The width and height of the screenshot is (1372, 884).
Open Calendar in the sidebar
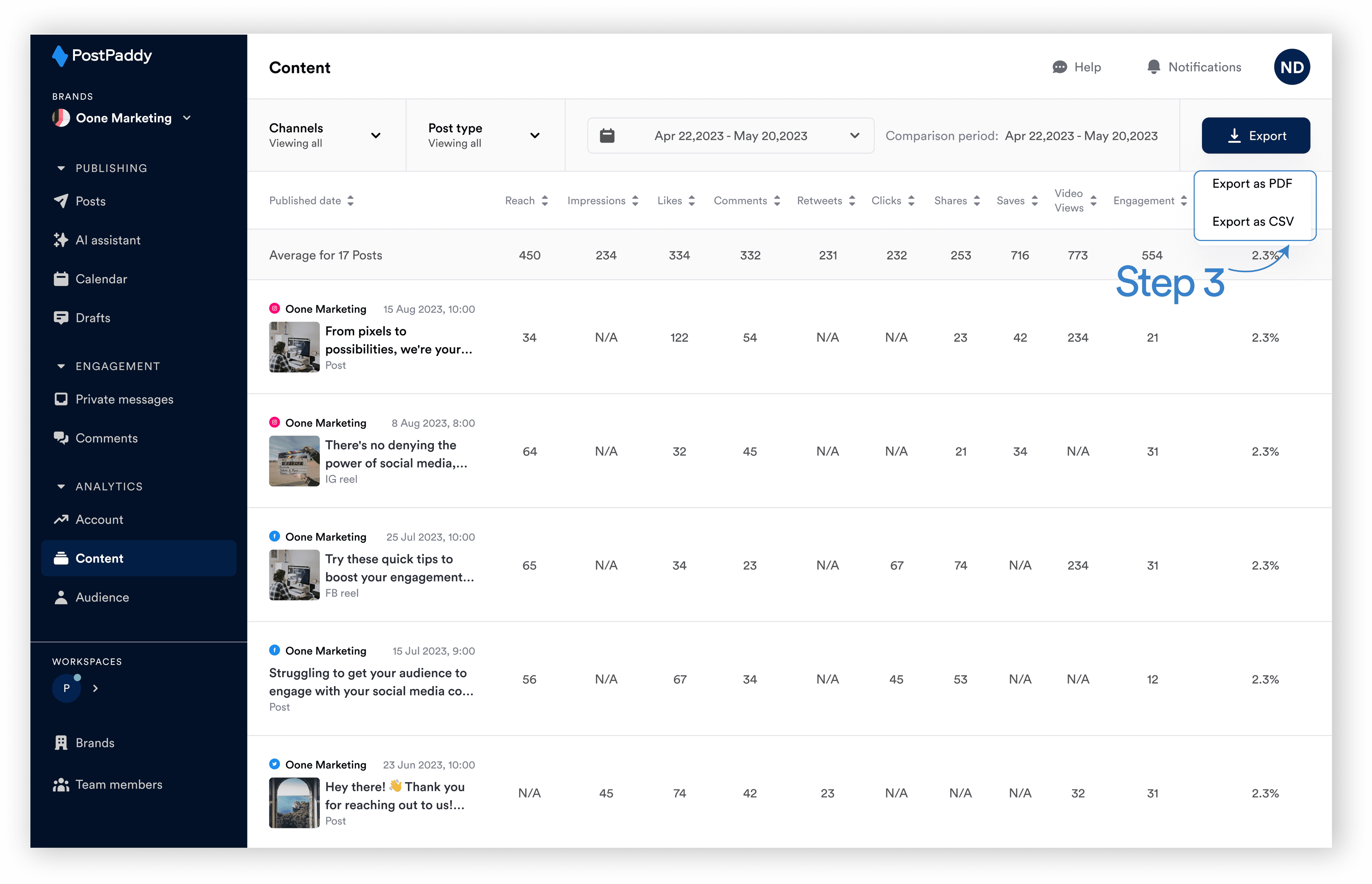101,279
